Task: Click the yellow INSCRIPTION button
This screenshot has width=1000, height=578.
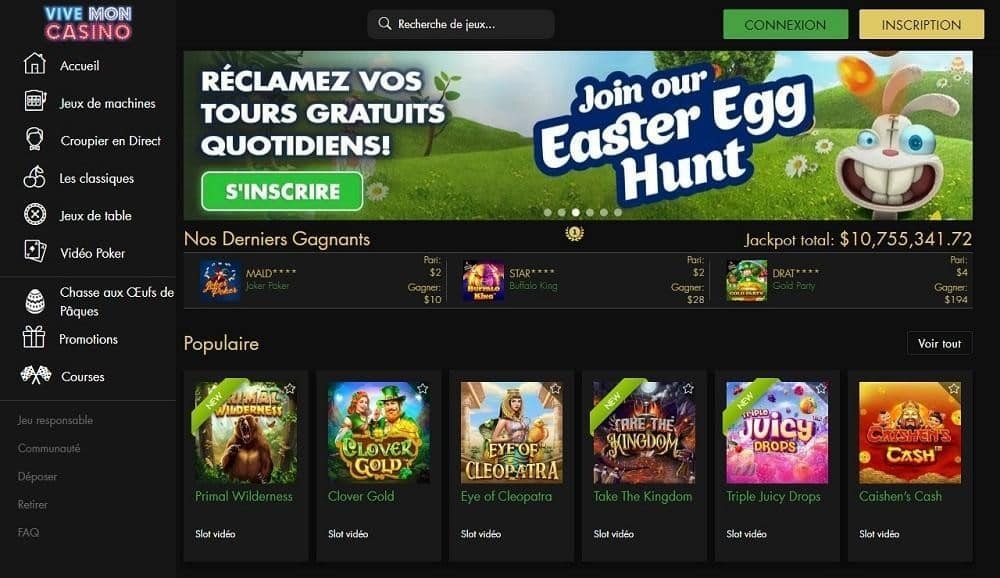Action: (921, 24)
